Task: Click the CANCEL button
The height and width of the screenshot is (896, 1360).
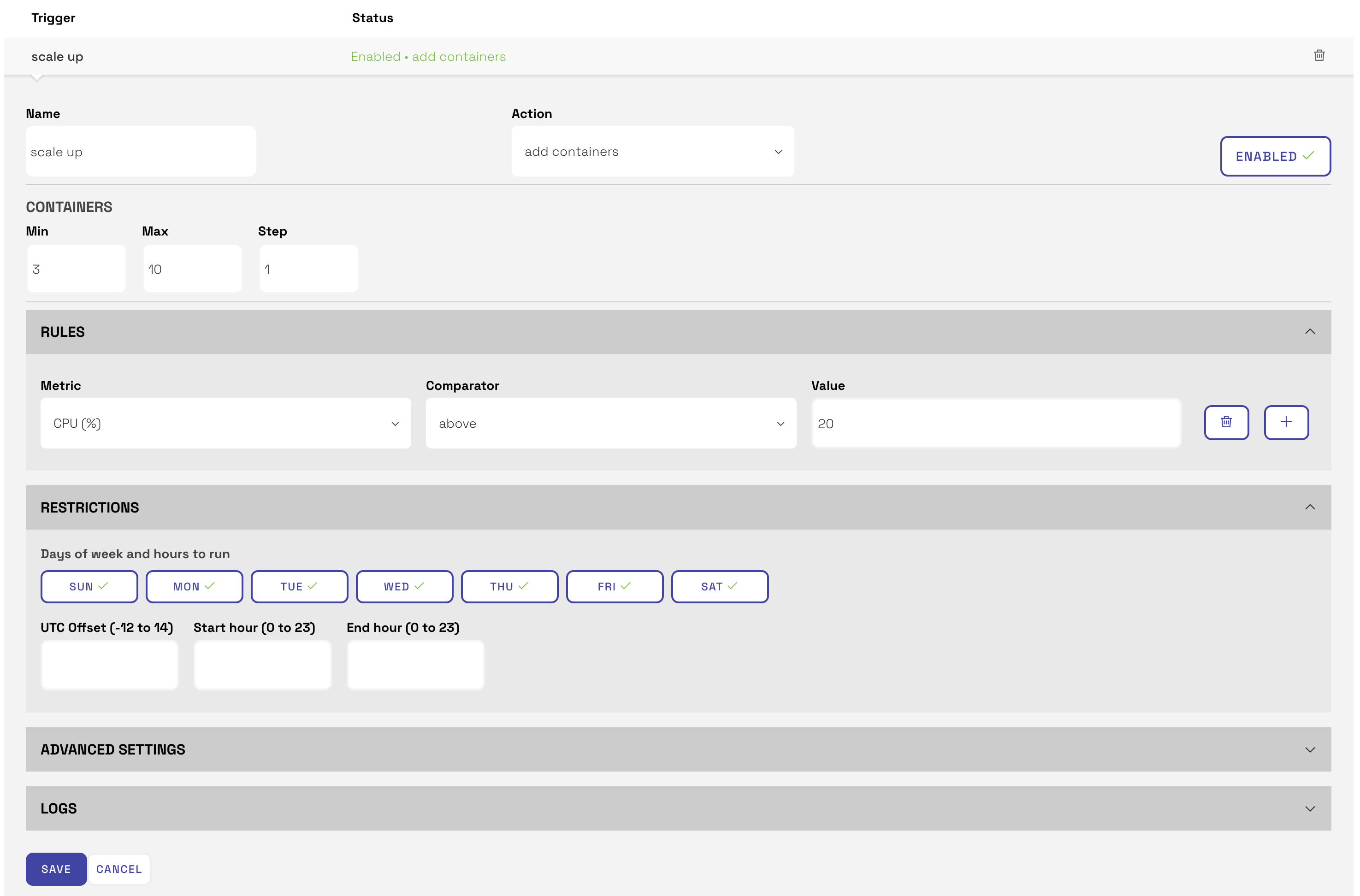Action: [x=119, y=869]
